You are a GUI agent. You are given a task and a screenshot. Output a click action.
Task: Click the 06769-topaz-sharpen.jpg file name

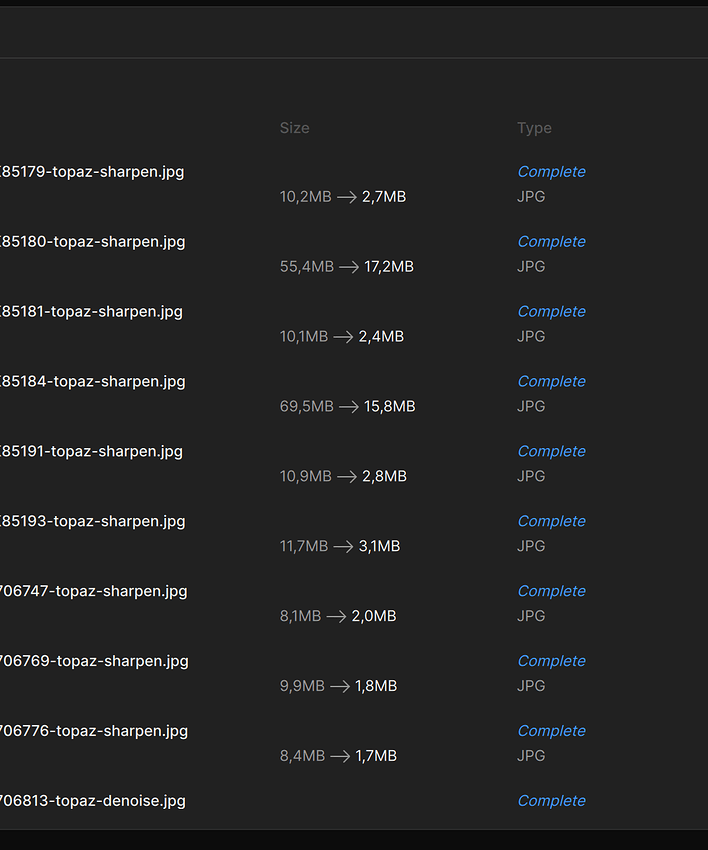pos(94,662)
